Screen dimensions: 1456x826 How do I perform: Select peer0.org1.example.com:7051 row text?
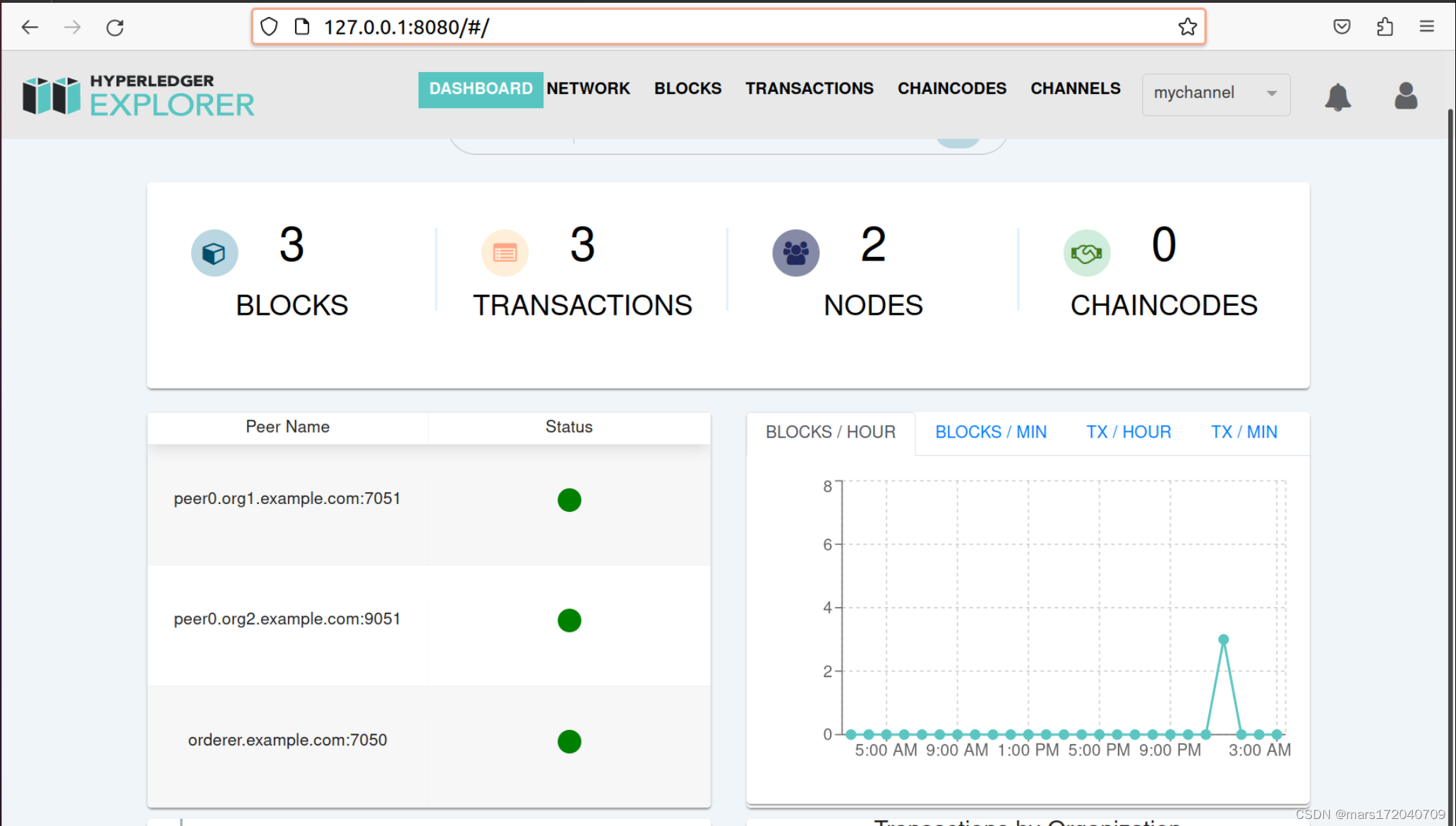click(x=287, y=498)
